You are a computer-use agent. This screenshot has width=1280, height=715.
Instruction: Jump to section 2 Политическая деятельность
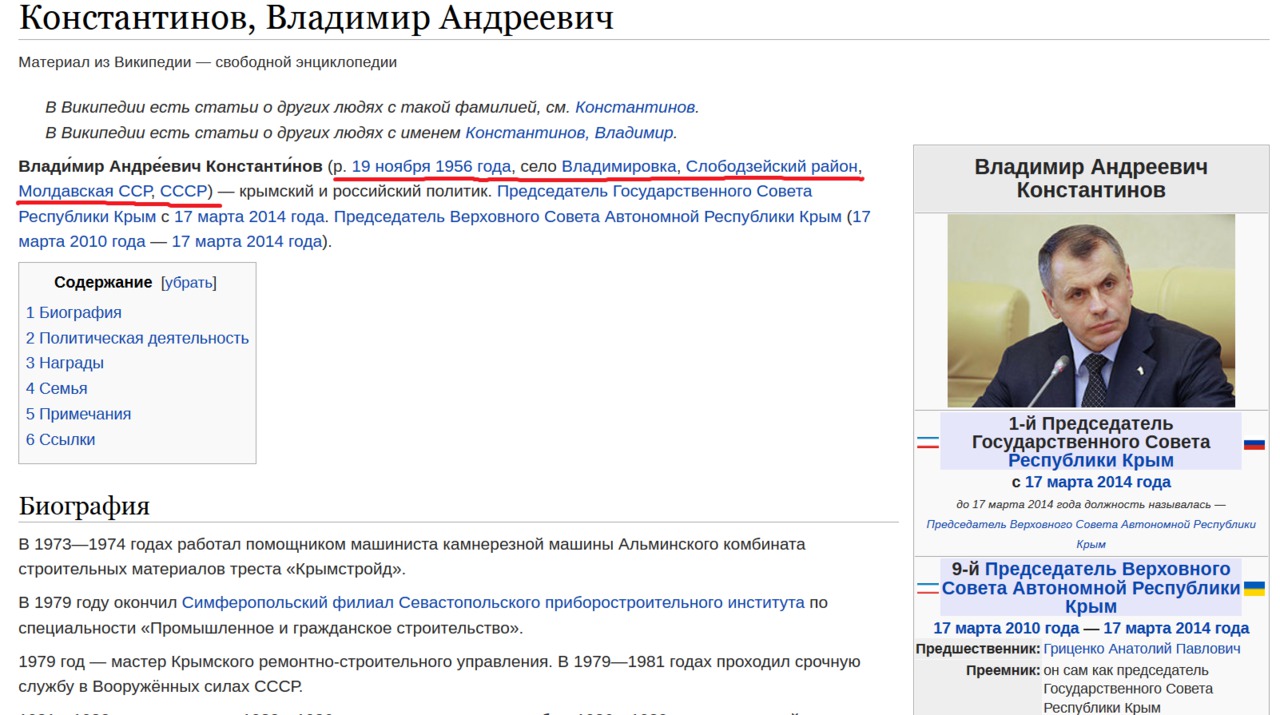click(x=137, y=338)
